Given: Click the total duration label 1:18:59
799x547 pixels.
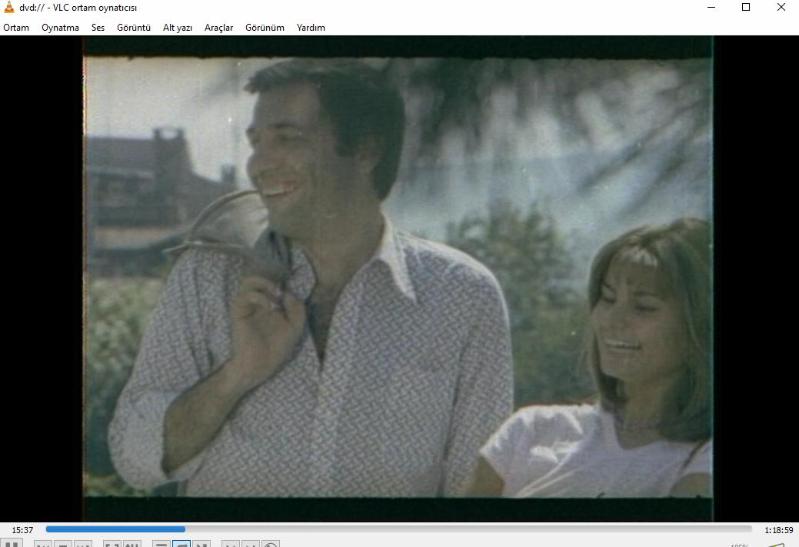Looking at the screenshot, I should tap(778, 529).
